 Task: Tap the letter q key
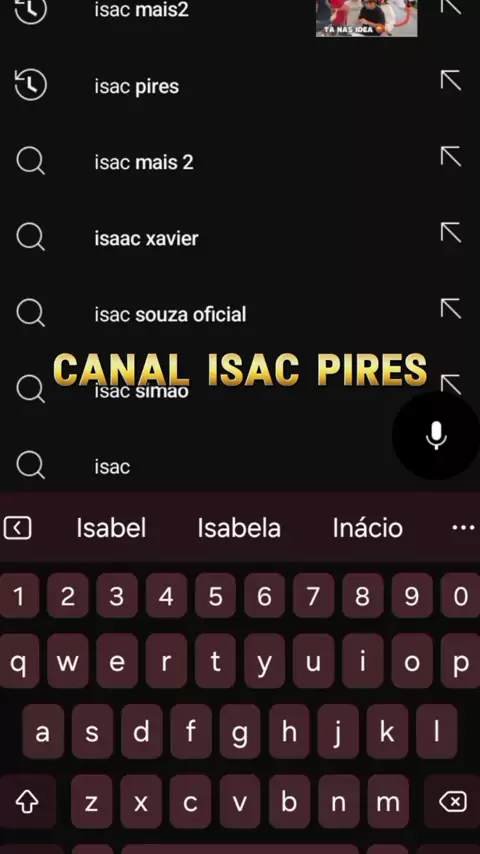19,663
